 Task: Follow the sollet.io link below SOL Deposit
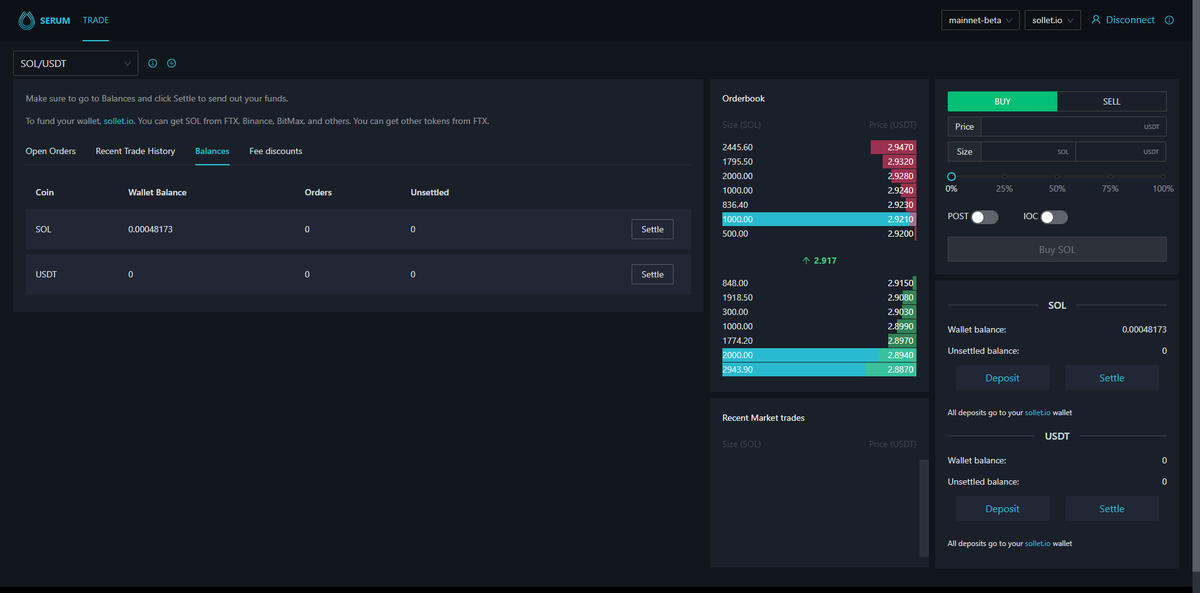[x=1038, y=412]
